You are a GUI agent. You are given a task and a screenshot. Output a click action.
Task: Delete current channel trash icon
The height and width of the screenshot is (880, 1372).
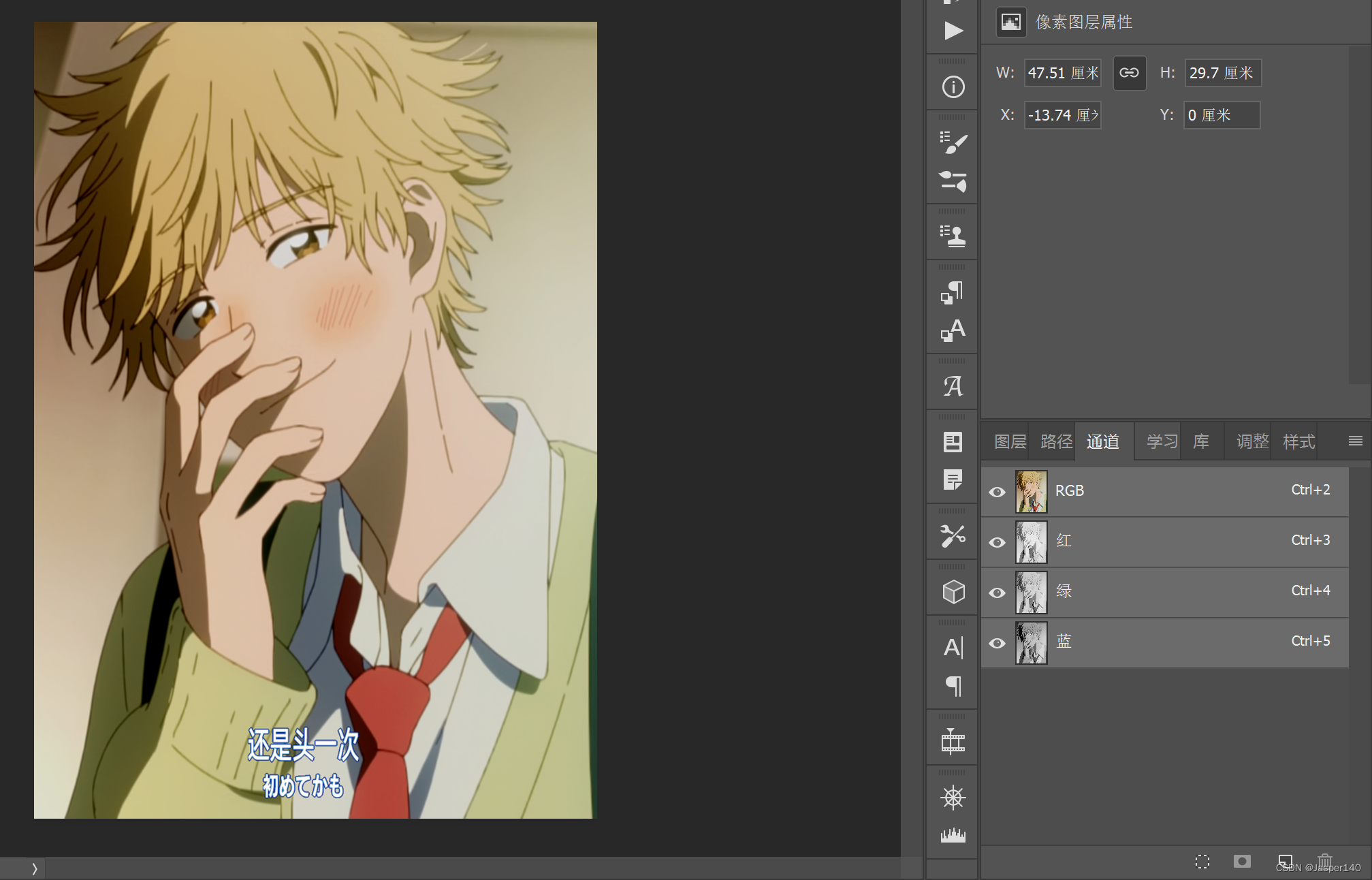(x=1324, y=862)
